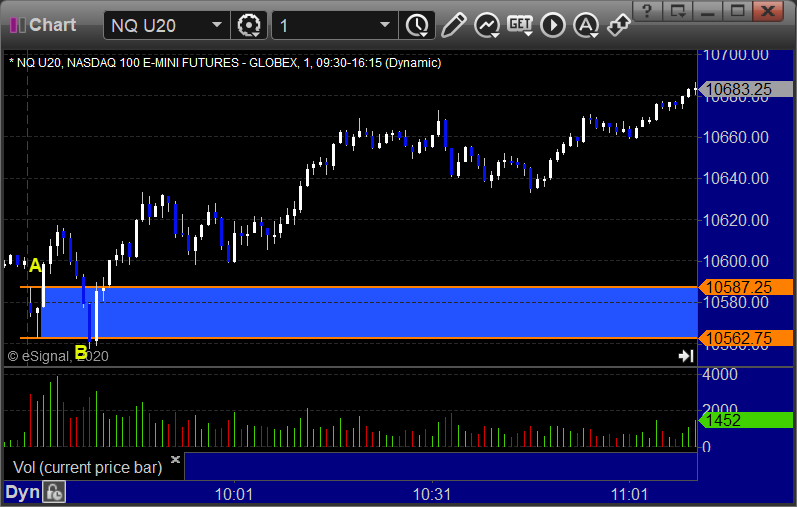Open the time template clock icon
This screenshot has width=797, height=507.
[x=417, y=25]
